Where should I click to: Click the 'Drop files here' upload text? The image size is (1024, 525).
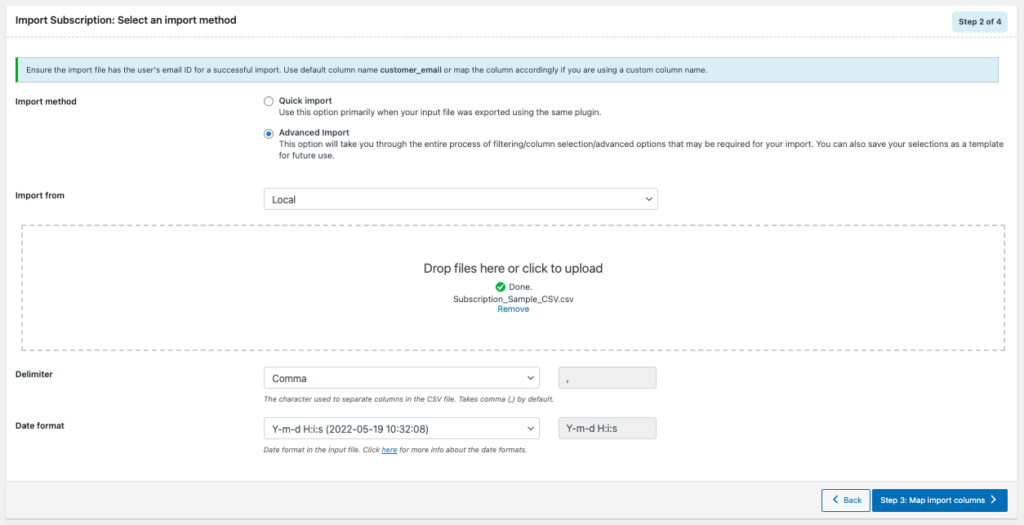pyautogui.click(x=513, y=268)
